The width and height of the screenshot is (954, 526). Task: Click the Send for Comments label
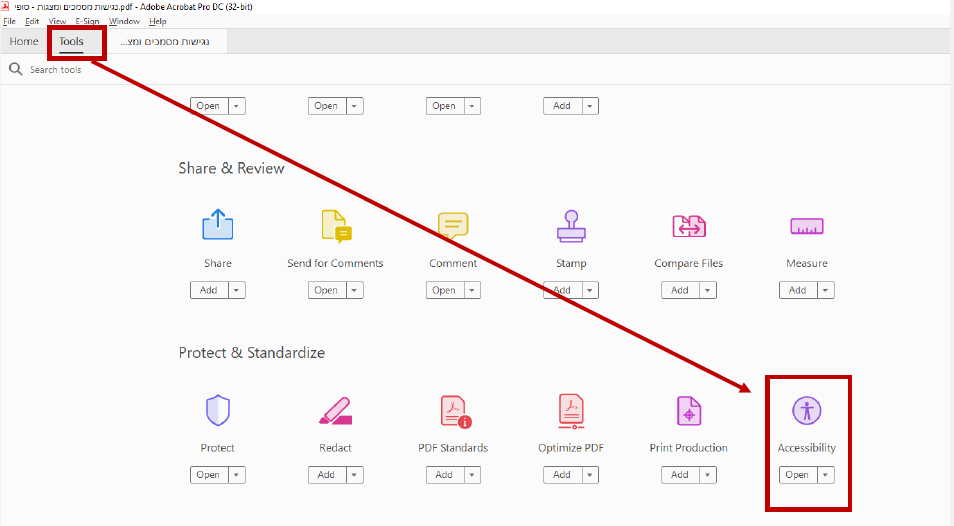[x=335, y=263]
